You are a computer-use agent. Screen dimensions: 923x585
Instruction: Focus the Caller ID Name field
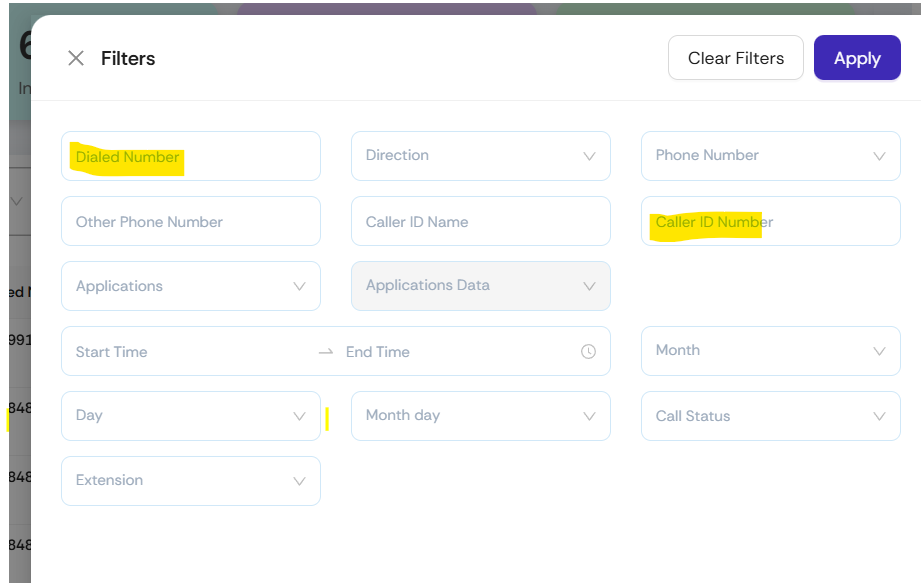(480, 222)
